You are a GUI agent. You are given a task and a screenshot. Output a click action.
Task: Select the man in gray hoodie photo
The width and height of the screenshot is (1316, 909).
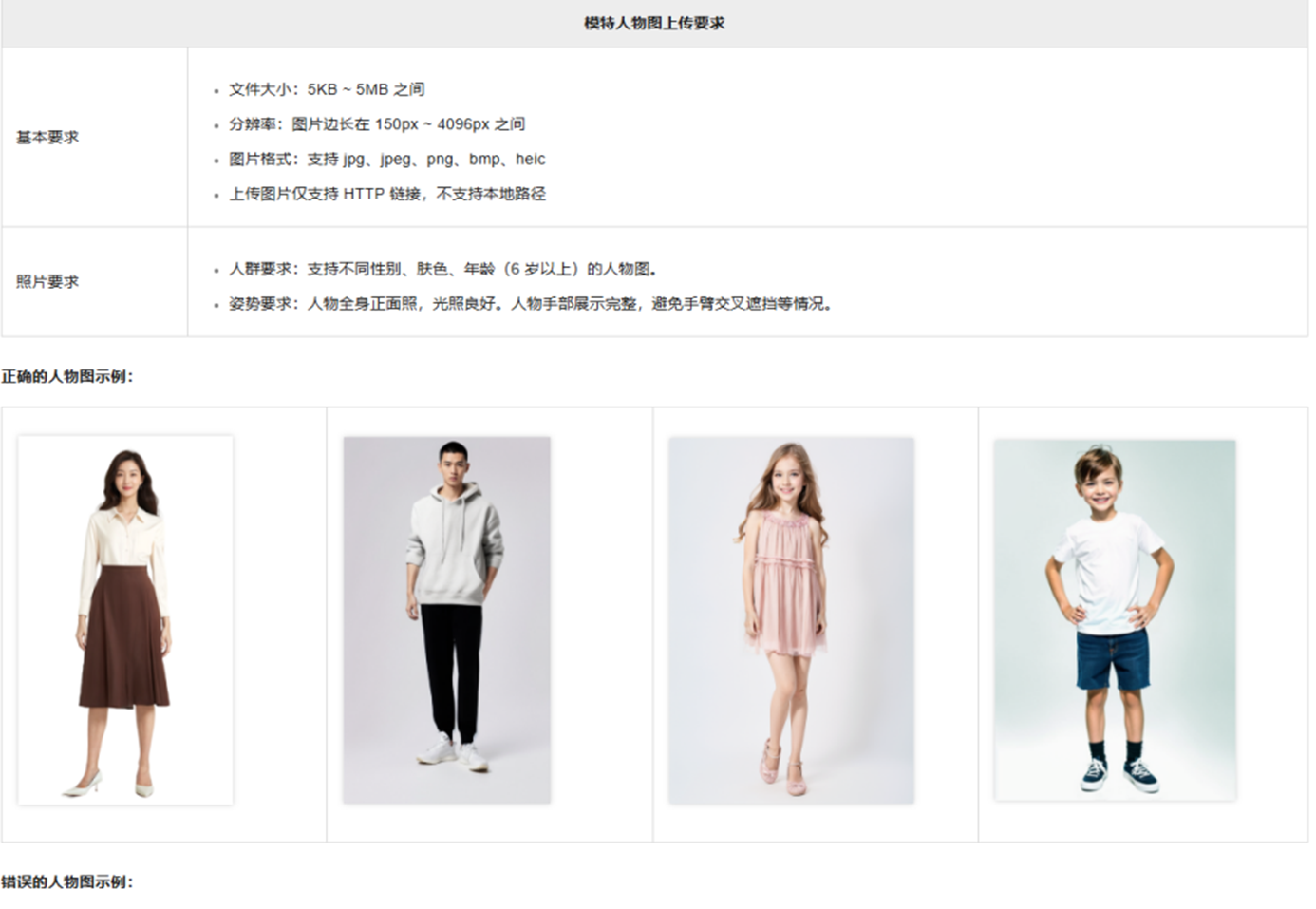[446, 620]
